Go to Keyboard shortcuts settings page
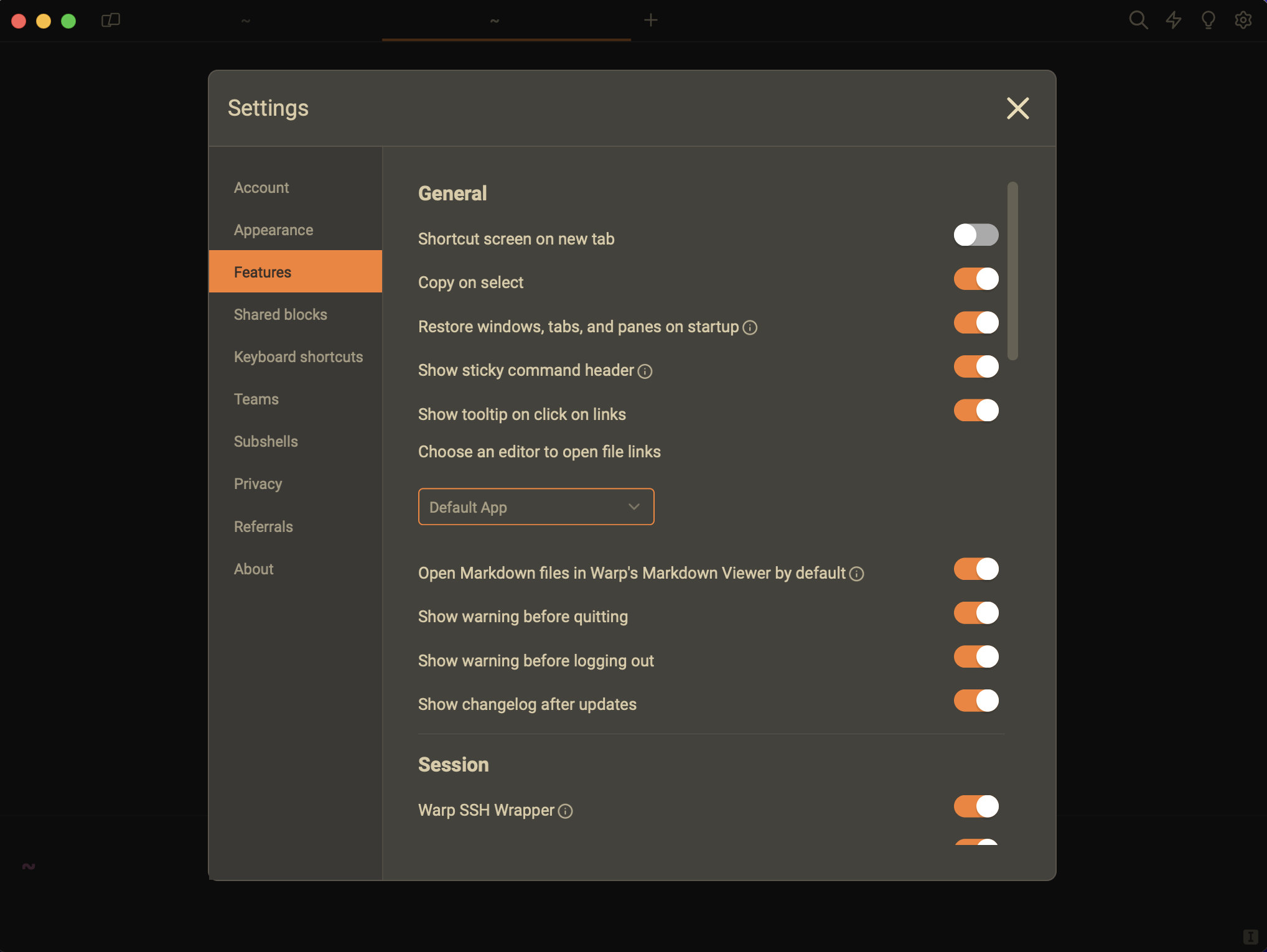The height and width of the screenshot is (952, 1267). pos(298,357)
